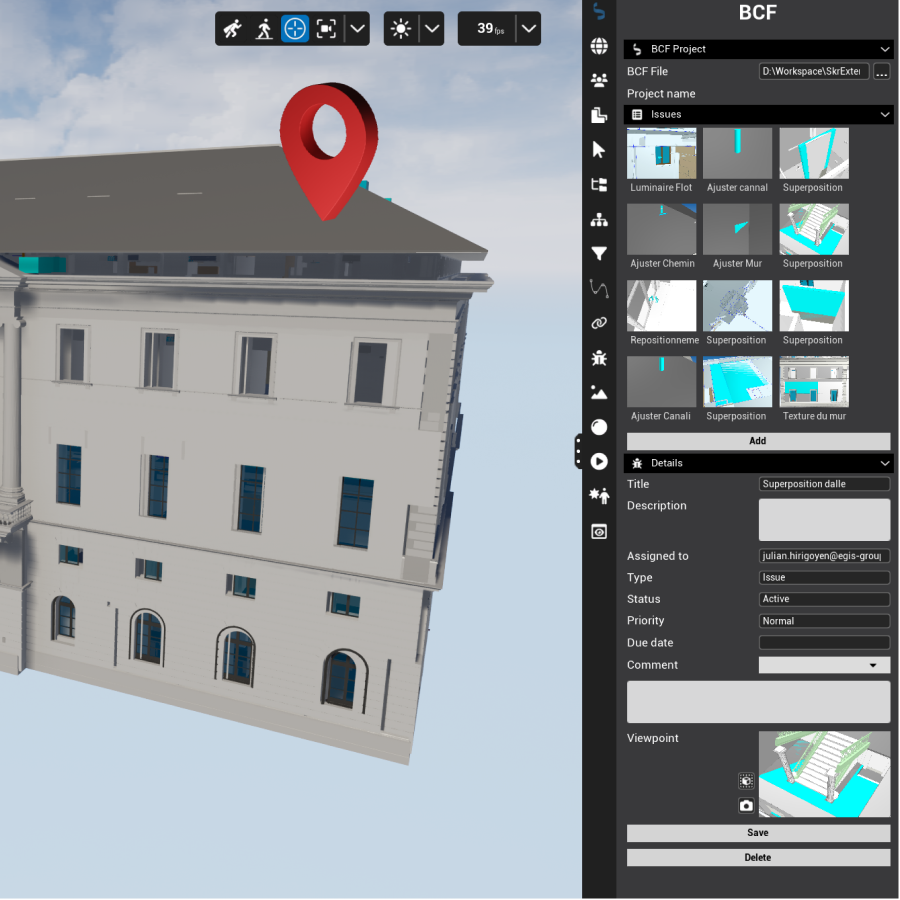Expand the navigation modes dropdown arrow
This screenshot has height=900, width=900.
[x=358, y=29]
